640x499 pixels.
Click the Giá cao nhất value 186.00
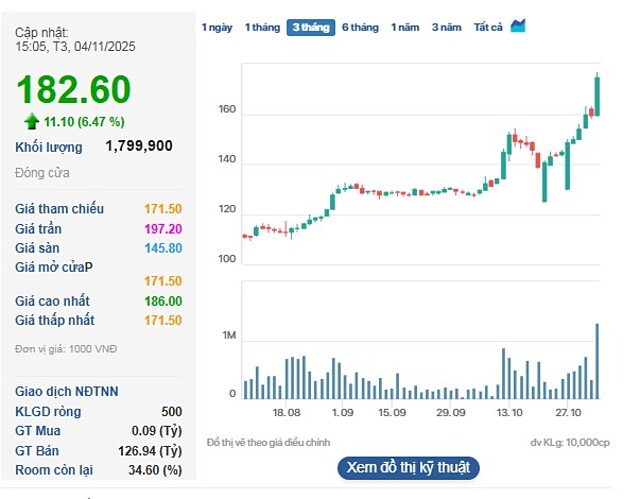(x=162, y=301)
